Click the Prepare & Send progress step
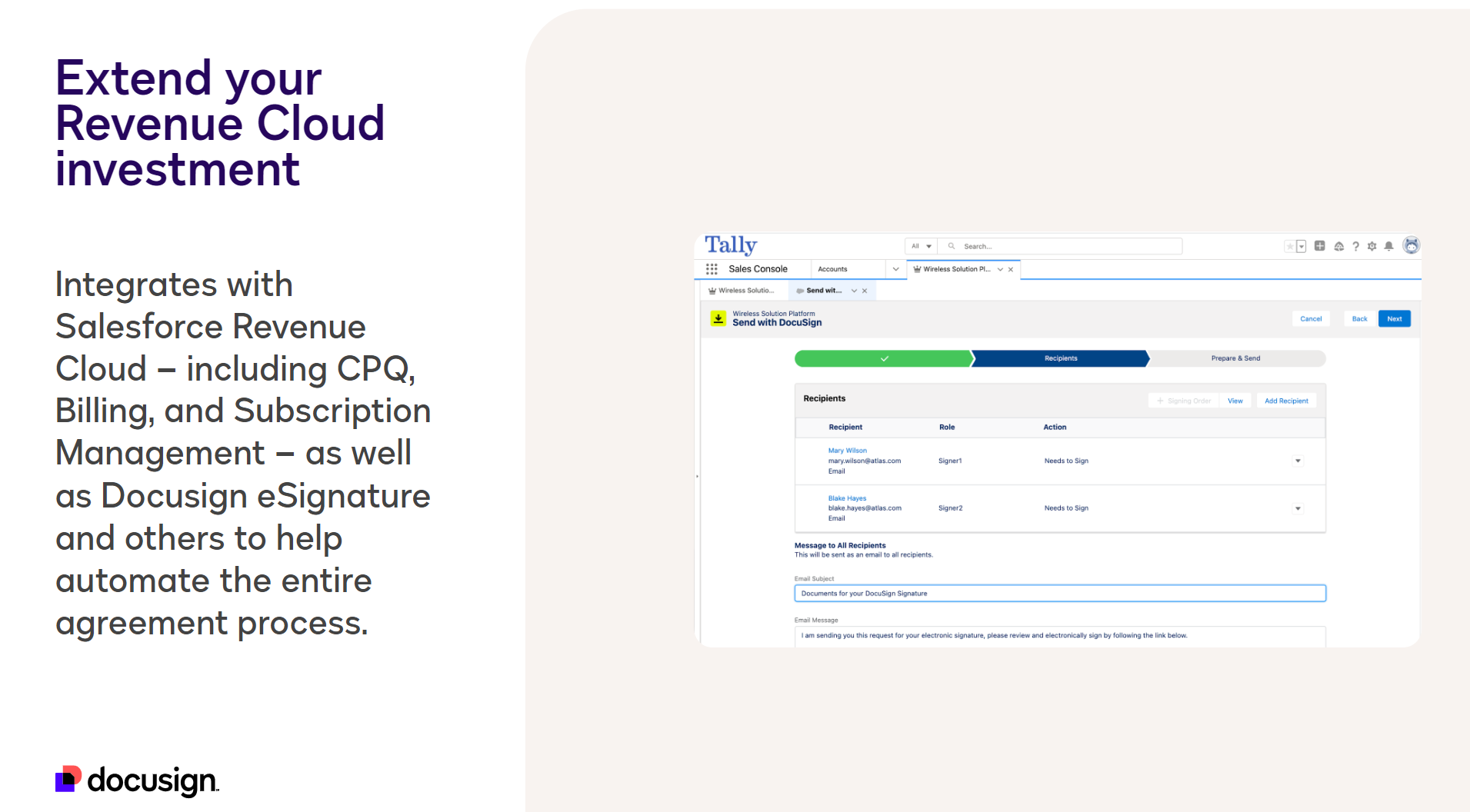 [1235, 358]
